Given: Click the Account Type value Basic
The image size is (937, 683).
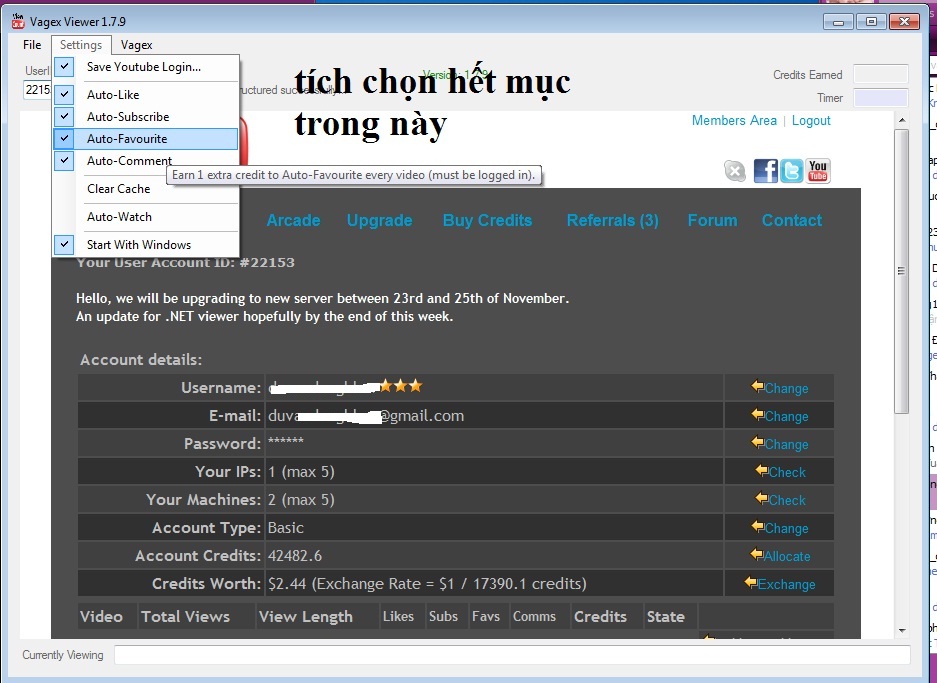Looking at the screenshot, I should pos(286,528).
